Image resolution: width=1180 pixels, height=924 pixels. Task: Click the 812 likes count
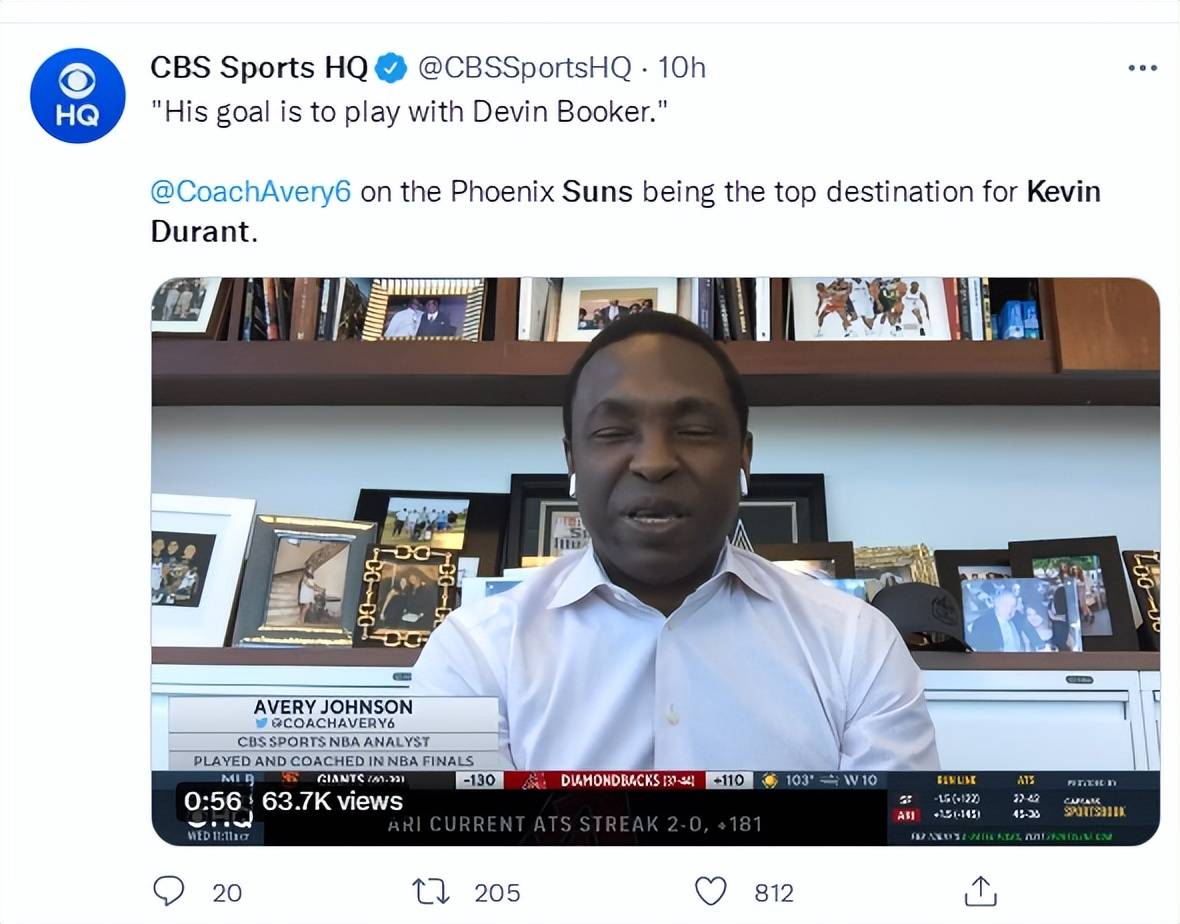tap(774, 893)
